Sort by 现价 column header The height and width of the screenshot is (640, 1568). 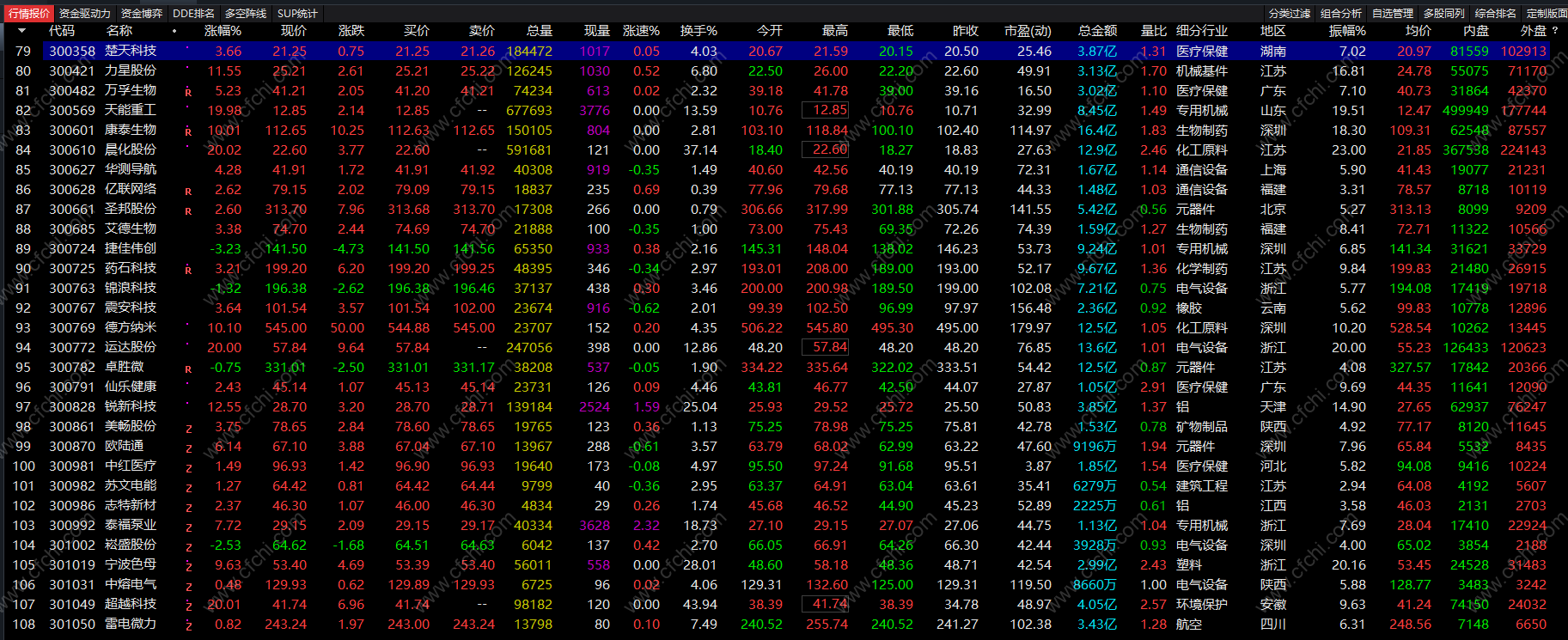pyautogui.click(x=293, y=31)
